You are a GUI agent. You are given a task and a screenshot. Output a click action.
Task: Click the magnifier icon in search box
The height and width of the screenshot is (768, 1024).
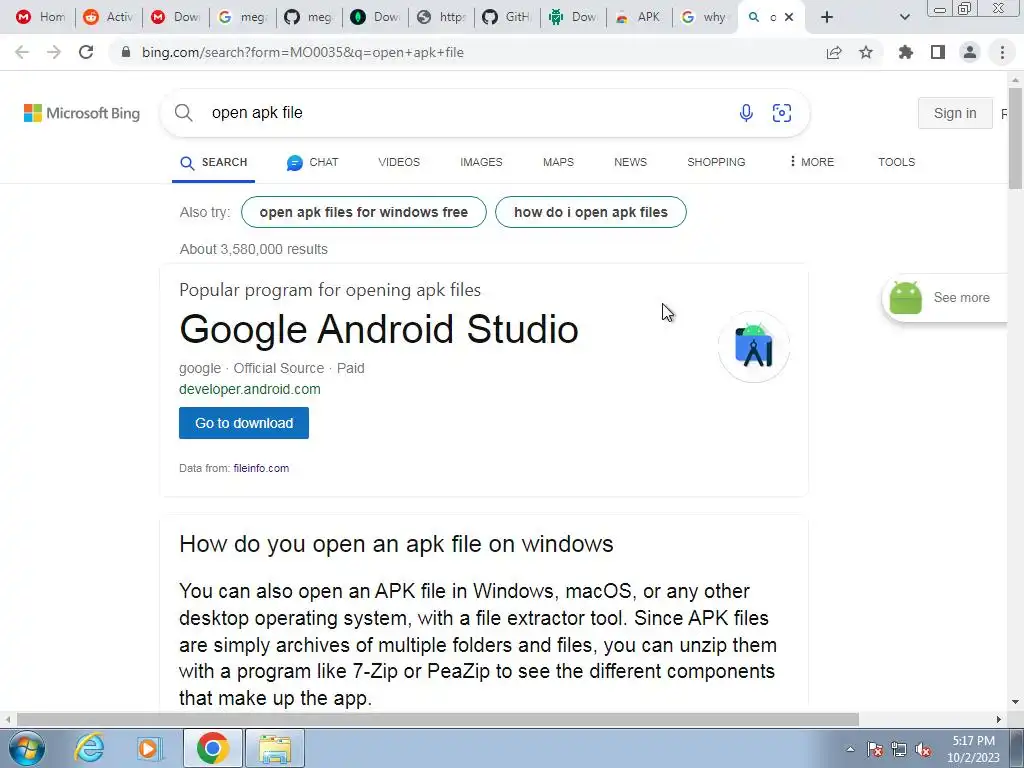pos(184,112)
